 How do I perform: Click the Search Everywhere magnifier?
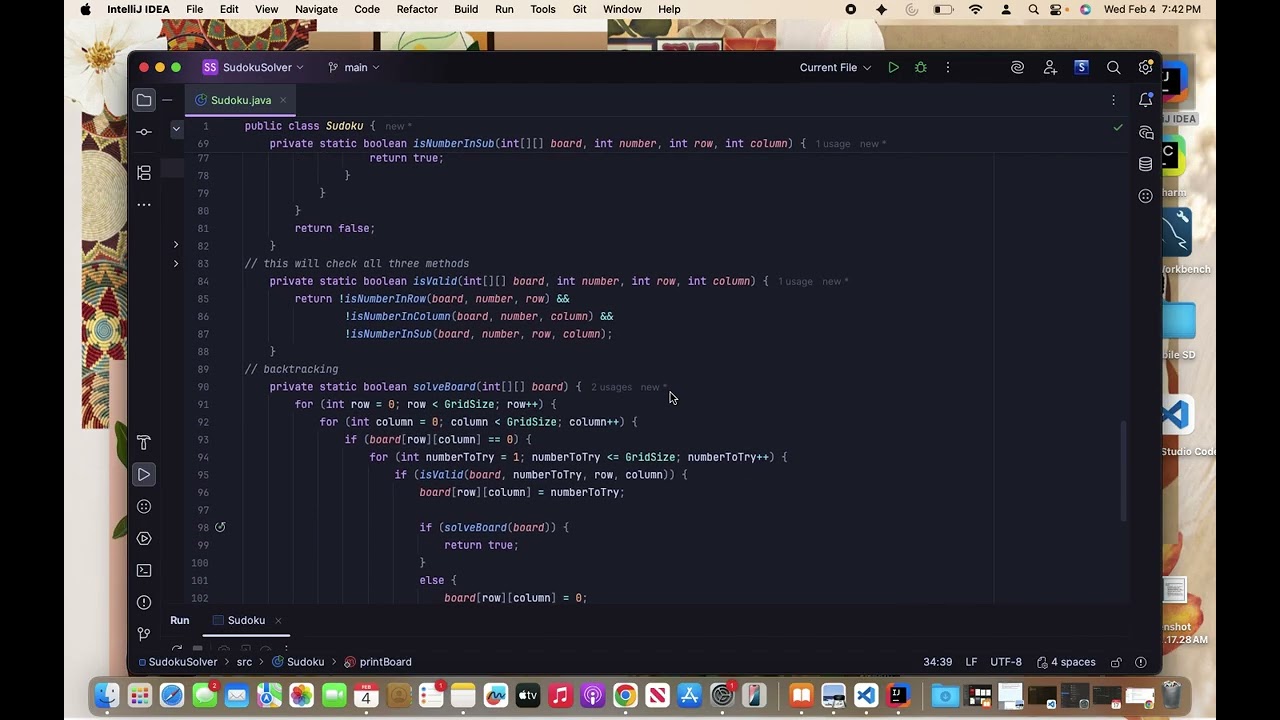coord(1113,68)
